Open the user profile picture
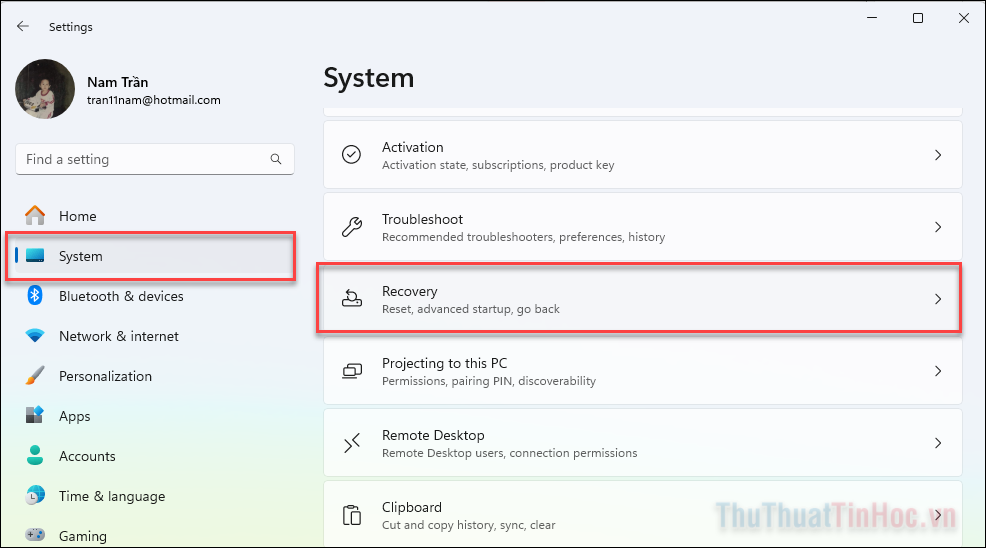 (x=45, y=89)
